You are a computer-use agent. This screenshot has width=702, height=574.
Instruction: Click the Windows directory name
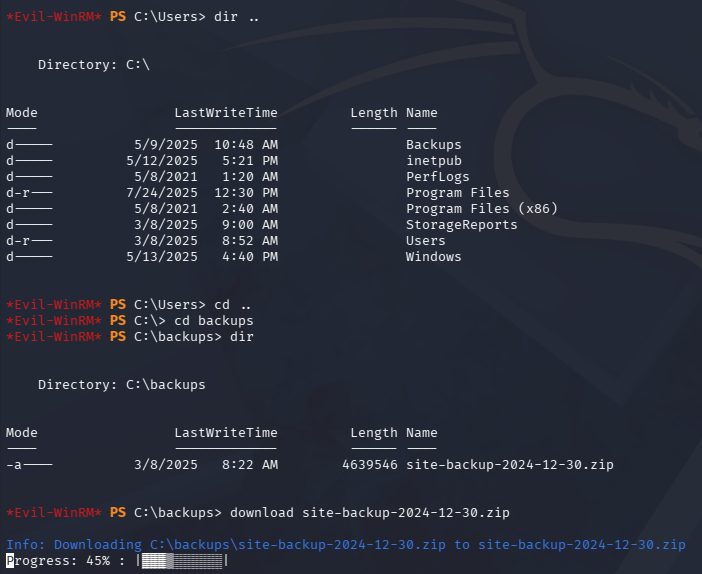click(x=433, y=257)
